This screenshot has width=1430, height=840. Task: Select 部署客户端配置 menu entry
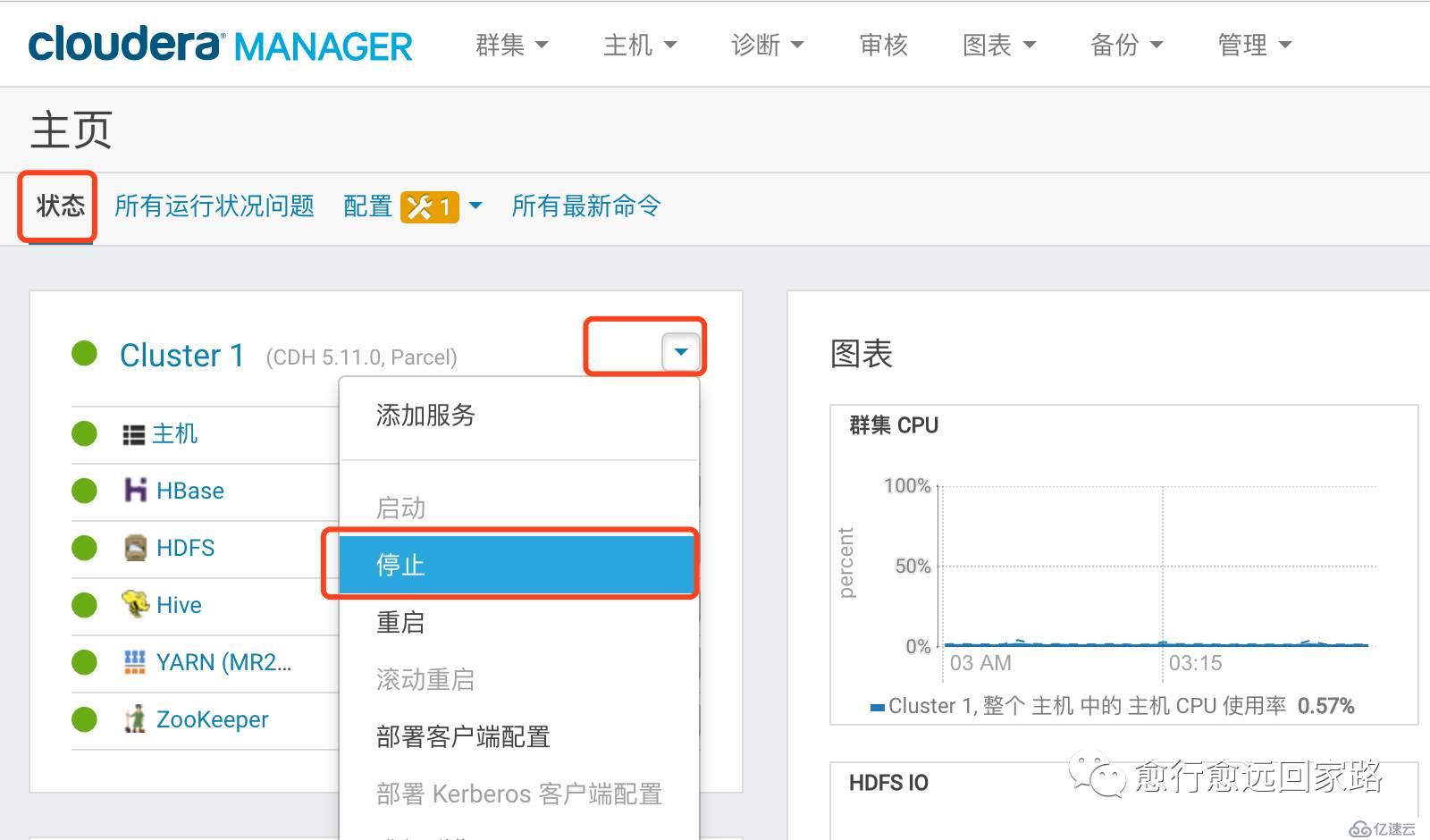(x=519, y=736)
